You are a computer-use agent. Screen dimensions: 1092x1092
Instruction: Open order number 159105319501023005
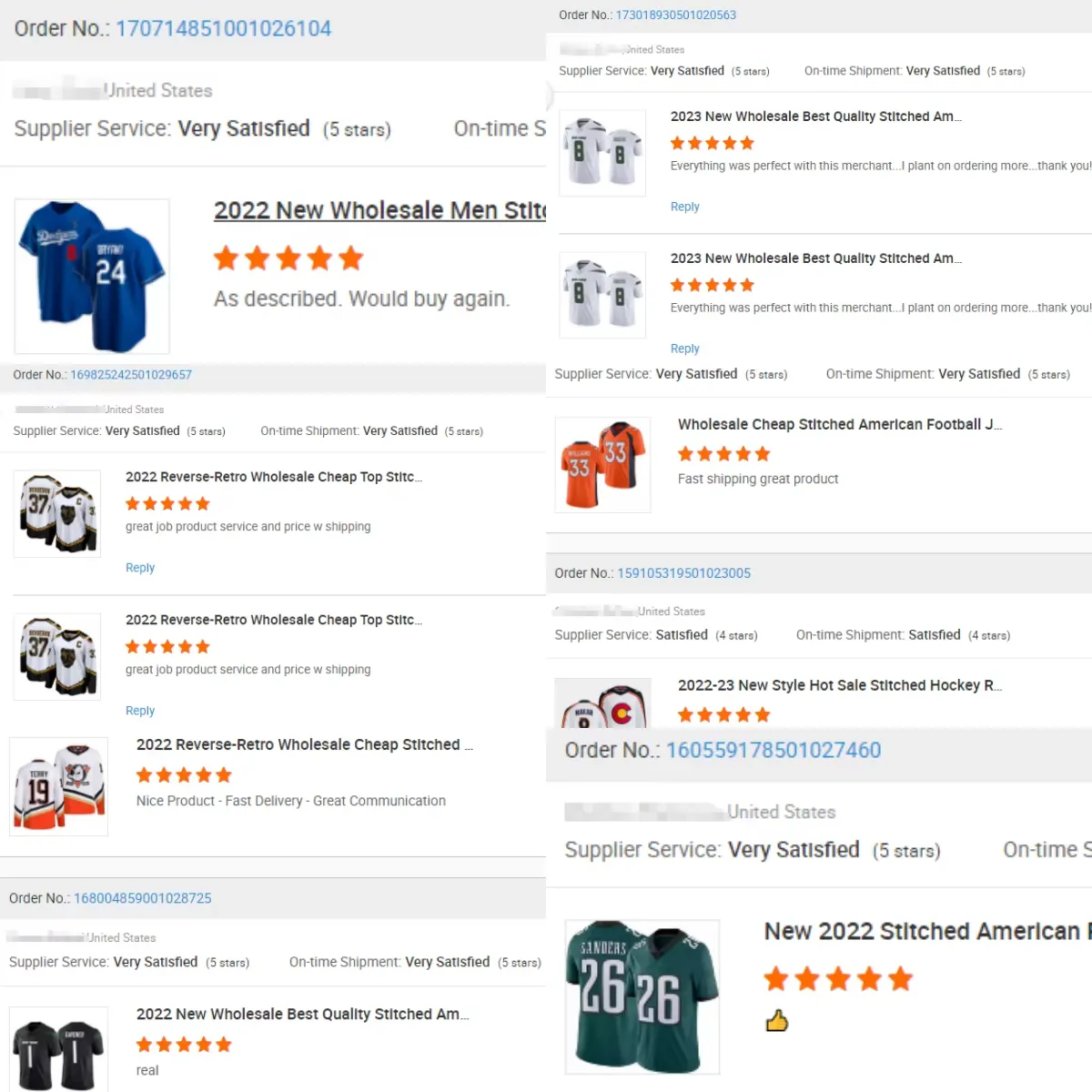683,573
